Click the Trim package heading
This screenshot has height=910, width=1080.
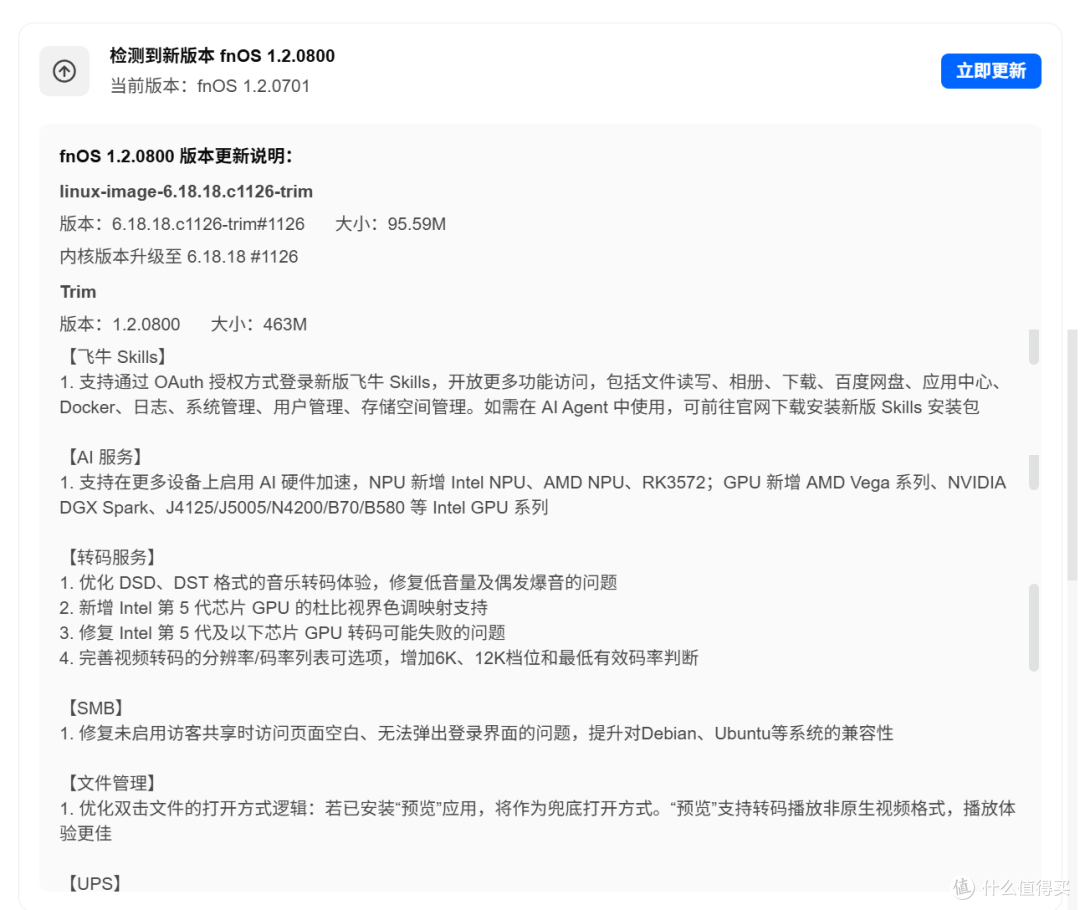tap(78, 292)
